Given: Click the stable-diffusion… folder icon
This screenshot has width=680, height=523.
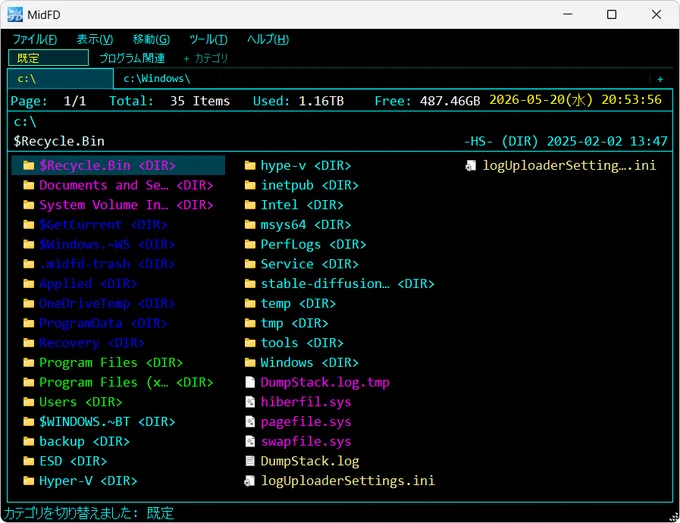Looking at the screenshot, I should (250, 284).
